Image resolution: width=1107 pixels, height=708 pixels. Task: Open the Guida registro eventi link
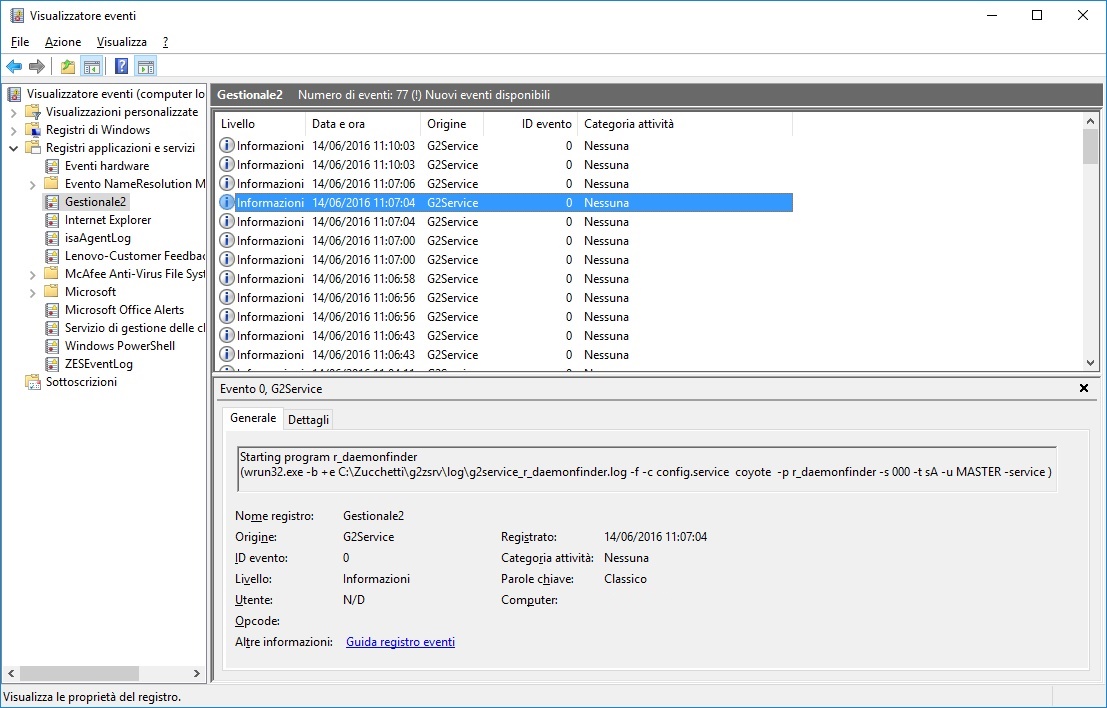pos(400,642)
